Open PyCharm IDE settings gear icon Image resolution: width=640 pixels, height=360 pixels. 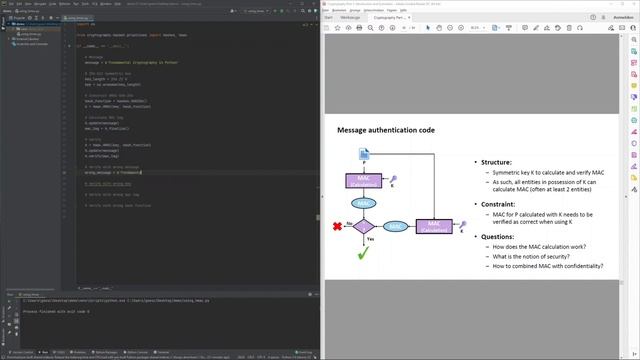pyautogui.click(x=309, y=11)
